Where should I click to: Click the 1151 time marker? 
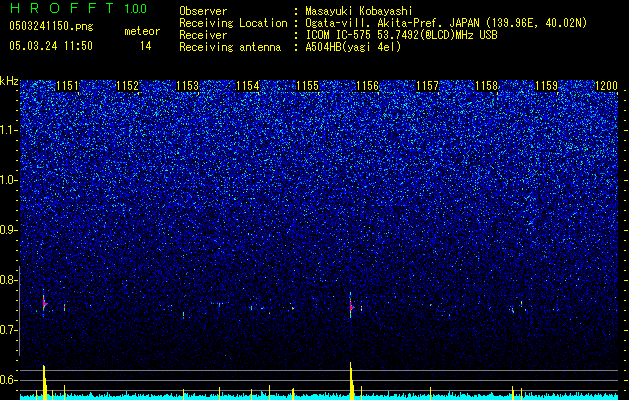(67, 86)
